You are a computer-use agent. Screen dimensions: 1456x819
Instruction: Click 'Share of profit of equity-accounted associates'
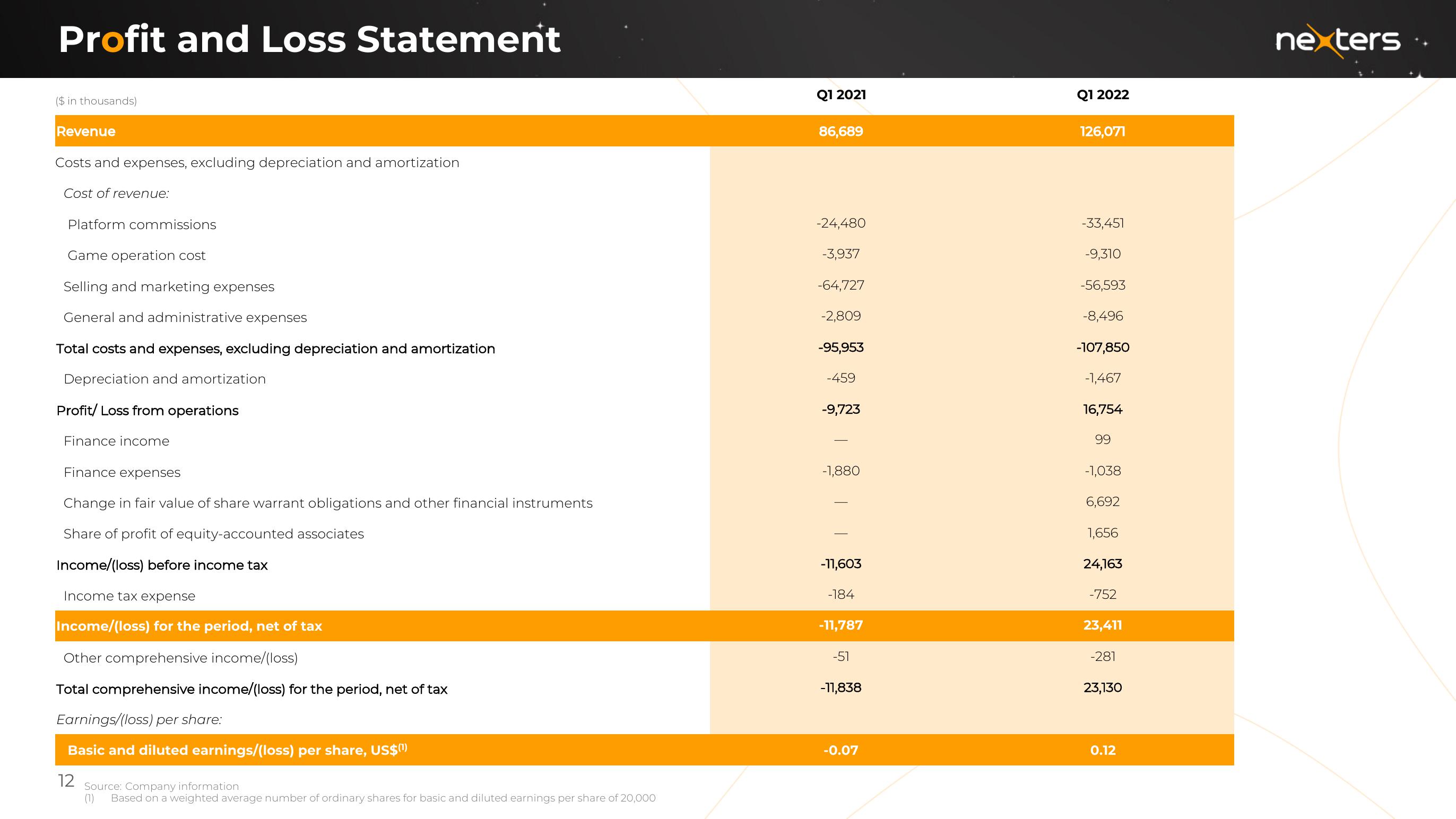tap(214, 534)
